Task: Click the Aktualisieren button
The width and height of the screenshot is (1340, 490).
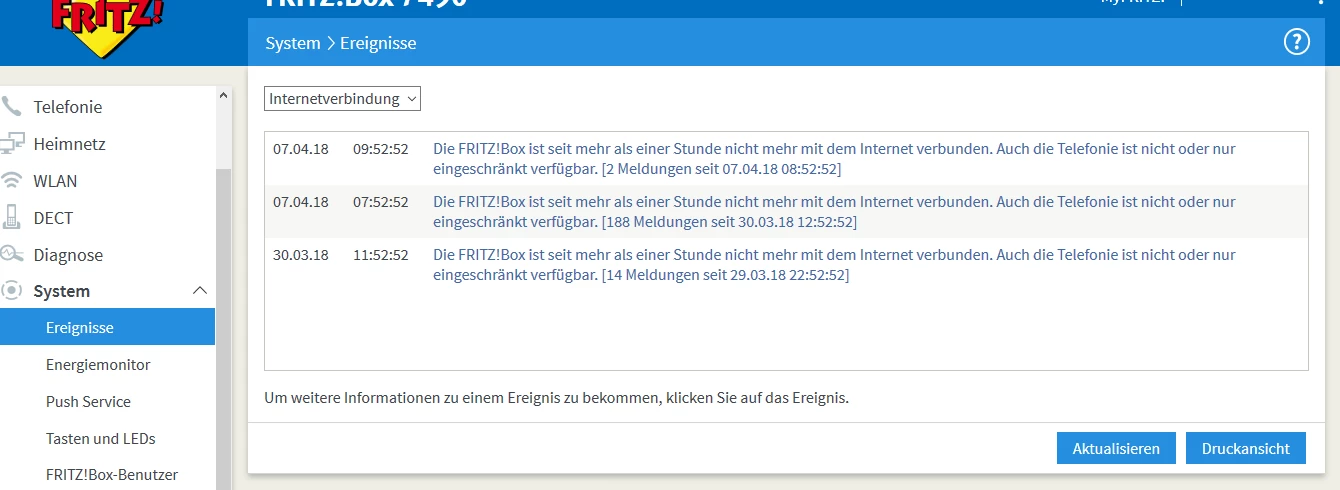Action: pyautogui.click(x=1116, y=448)
